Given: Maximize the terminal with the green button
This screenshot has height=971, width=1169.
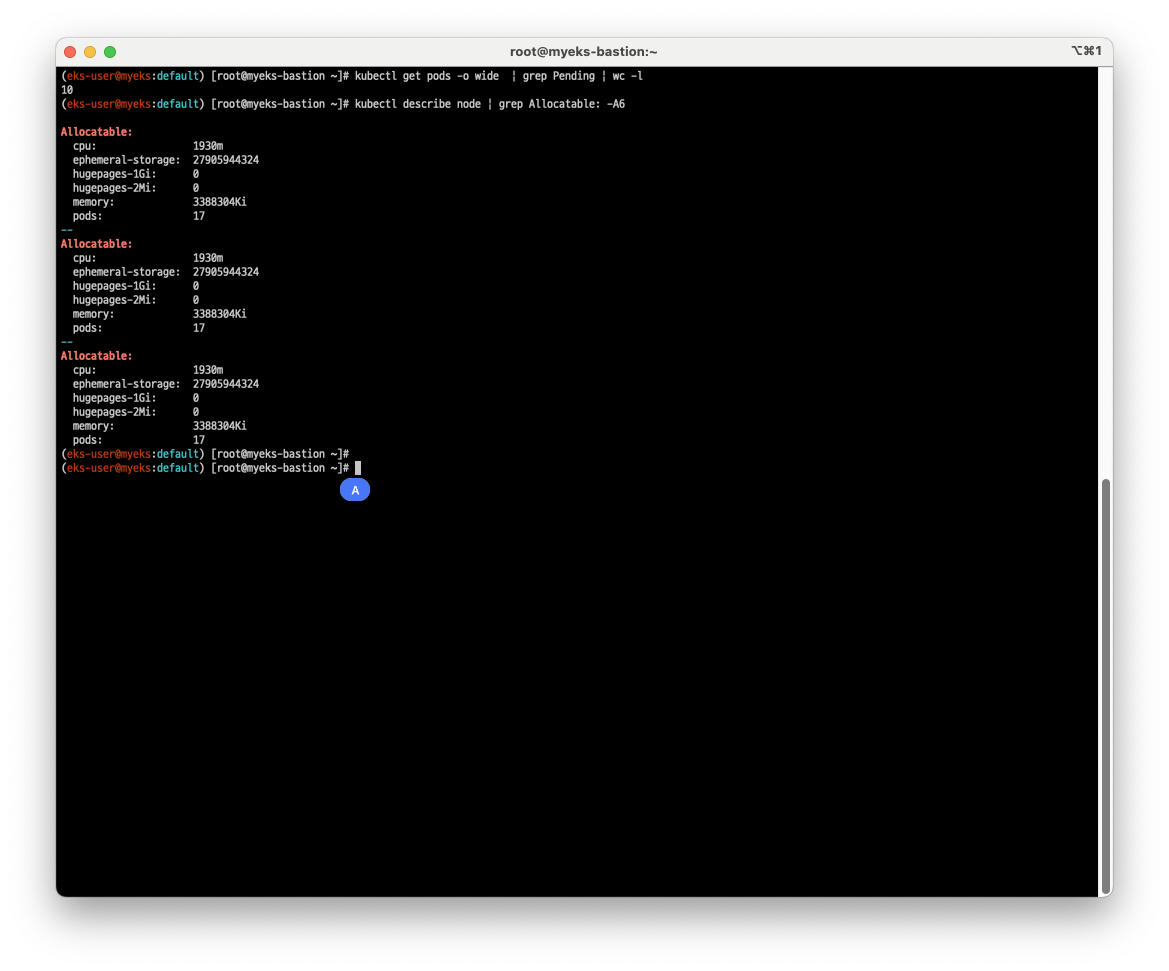Looking at the screenshot, I should 110,51.
